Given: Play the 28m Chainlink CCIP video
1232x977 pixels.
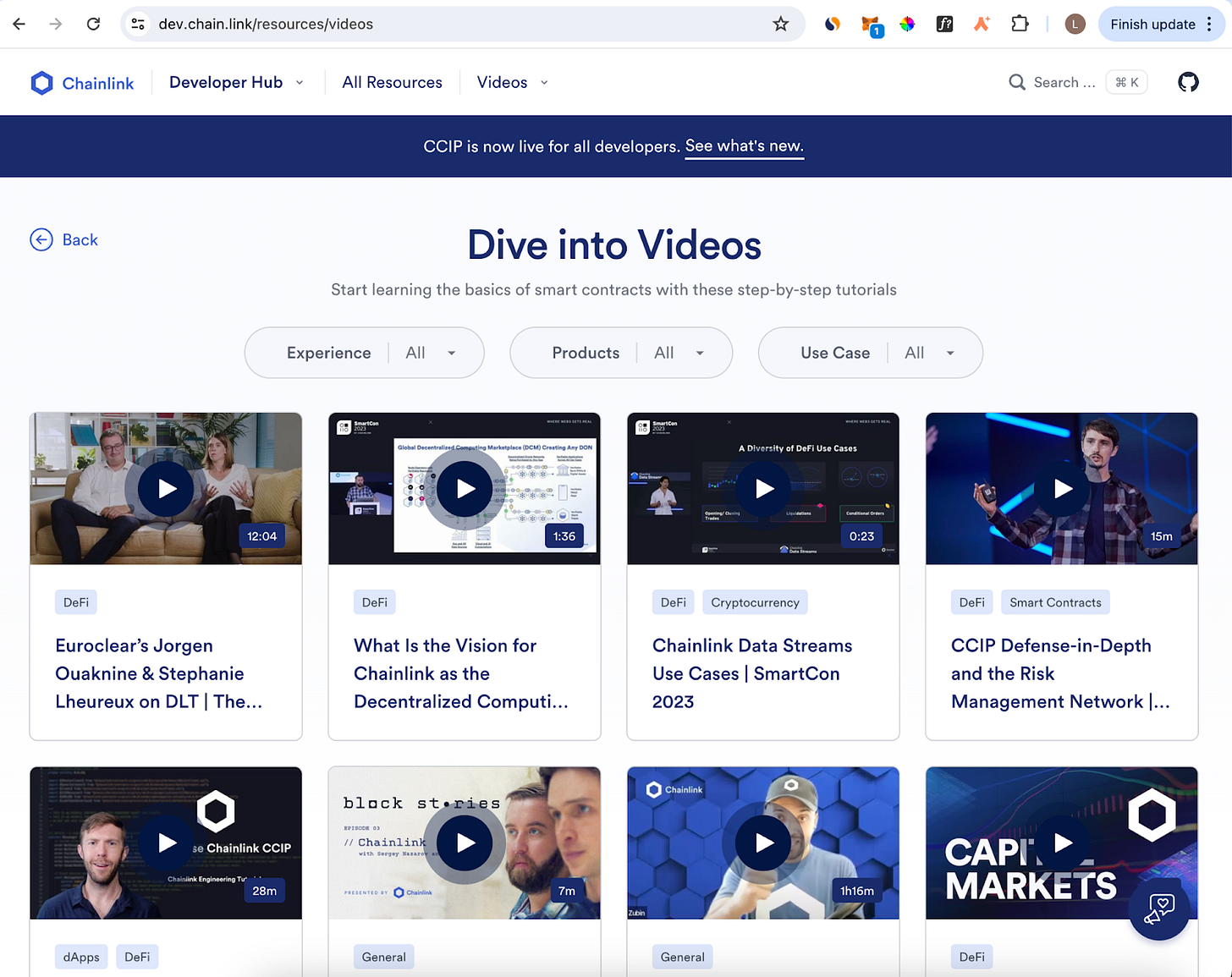Looking at the screenshot, I should click(x=166, y=843).
